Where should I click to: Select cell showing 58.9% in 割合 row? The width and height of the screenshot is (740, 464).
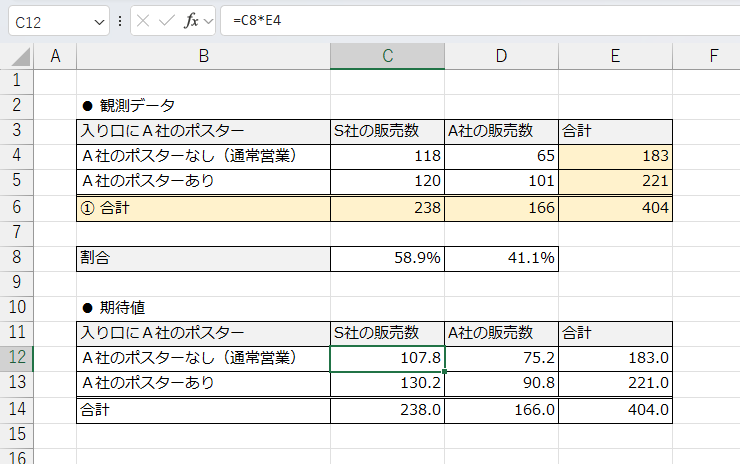[x=387, y=258]
